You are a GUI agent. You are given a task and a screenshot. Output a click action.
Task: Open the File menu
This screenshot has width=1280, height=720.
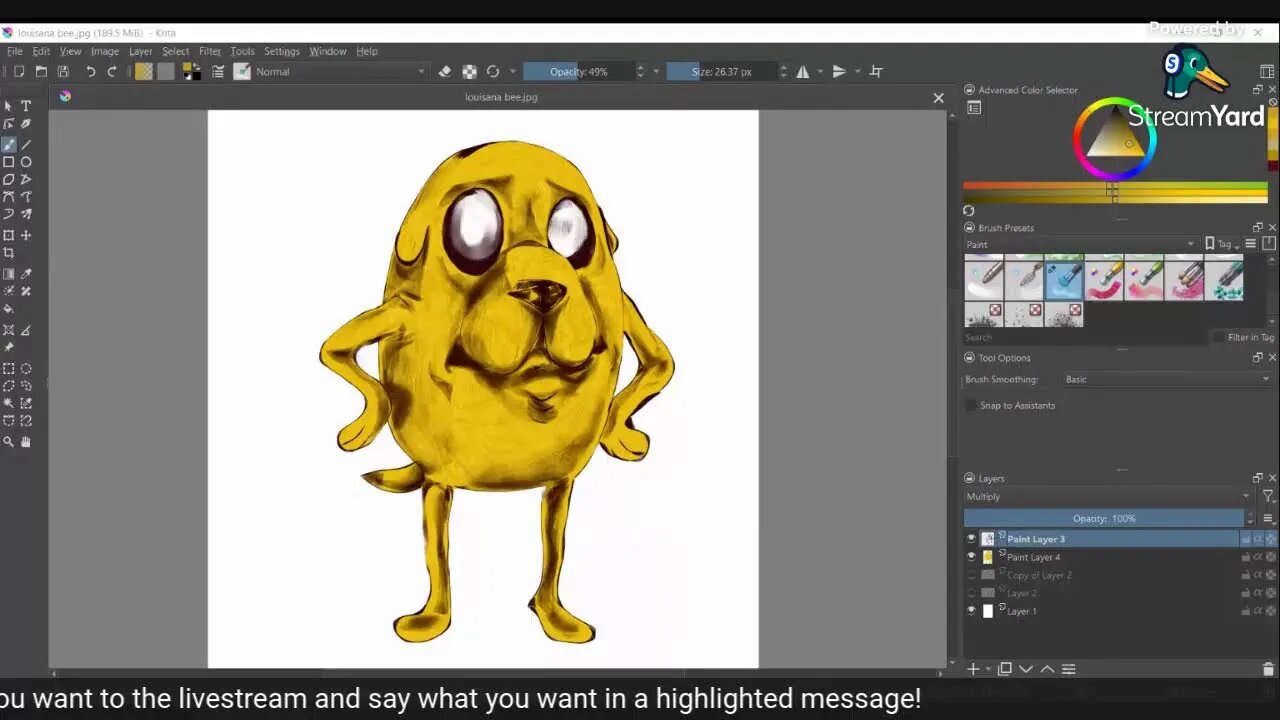pos(15,51)
